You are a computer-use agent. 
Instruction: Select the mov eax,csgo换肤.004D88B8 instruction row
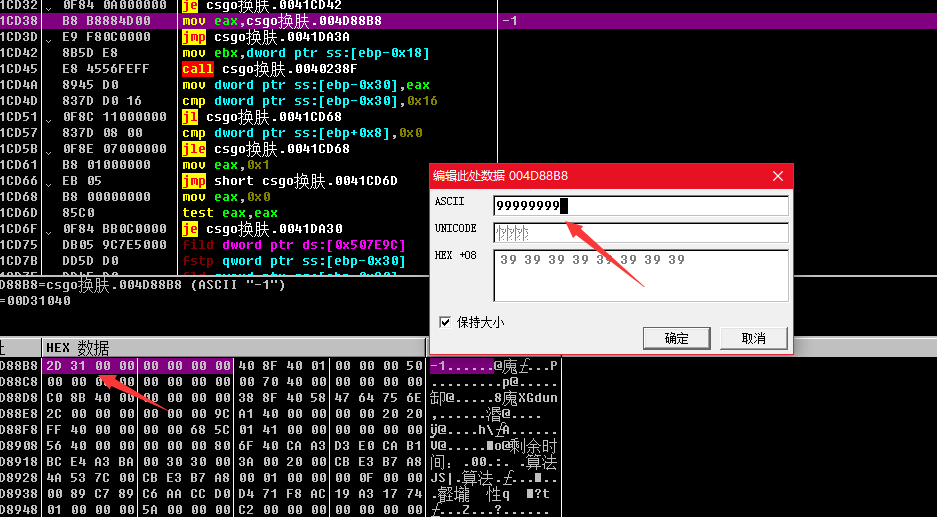[282, 21]
